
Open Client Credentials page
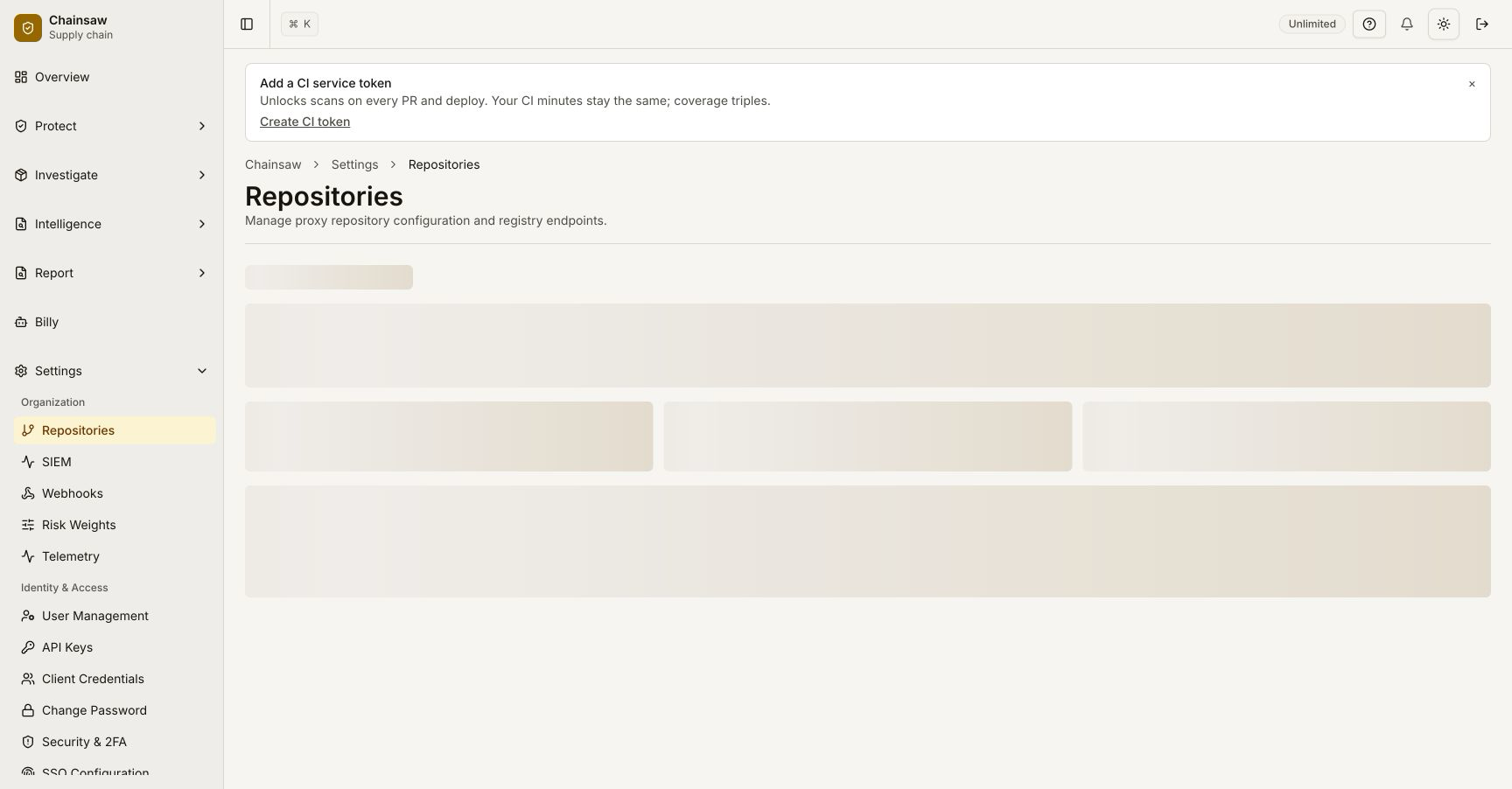(x=115, y=679)
